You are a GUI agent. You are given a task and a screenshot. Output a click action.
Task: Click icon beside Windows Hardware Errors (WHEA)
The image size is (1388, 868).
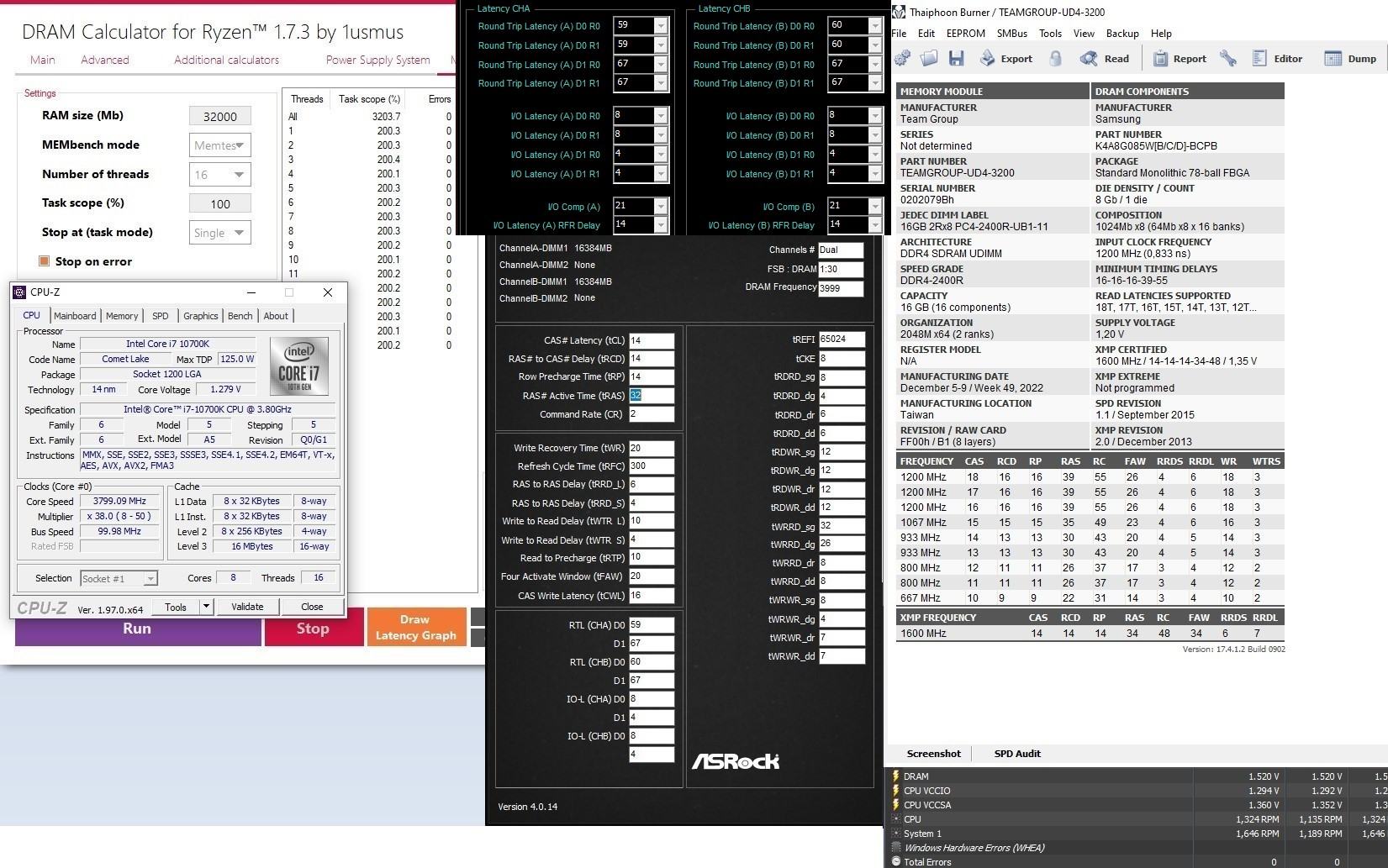point(896,848)
